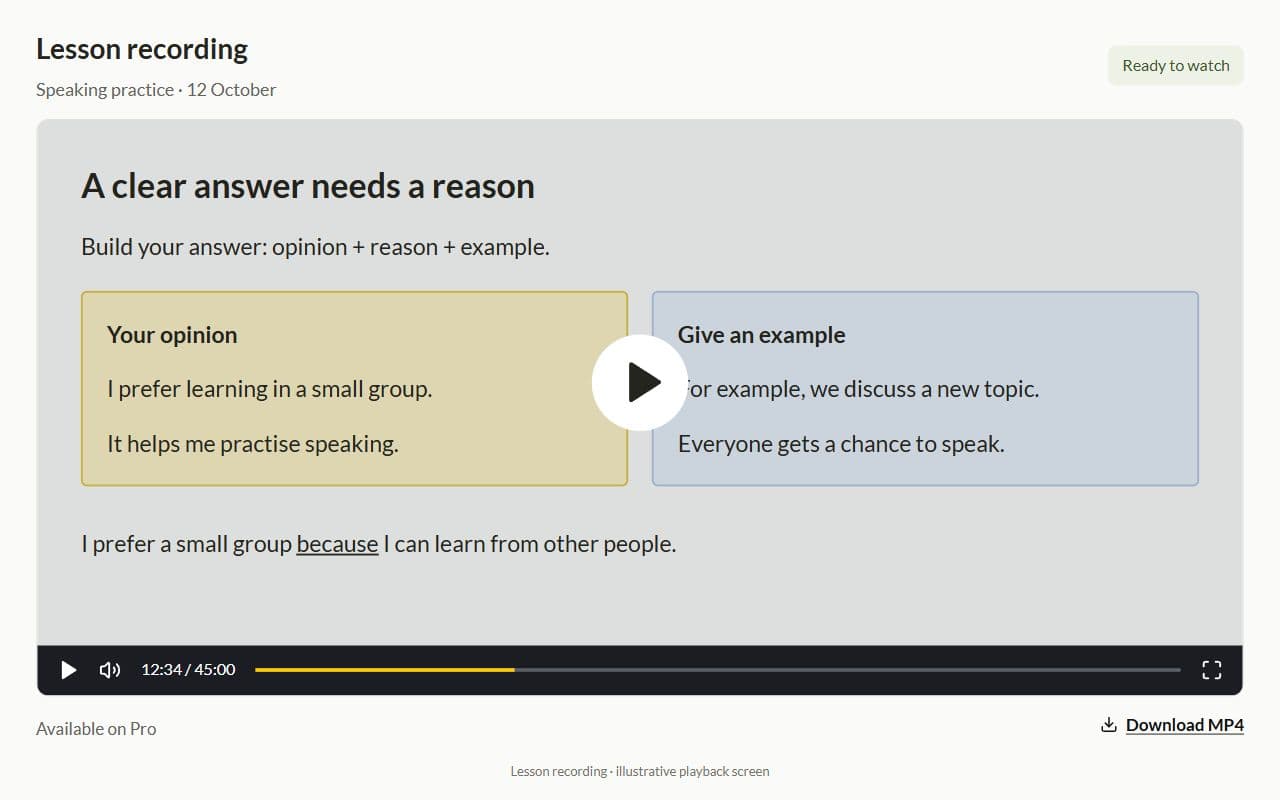Image resolution: width=1280 pixels, height=800 pixels.
Task: Click the Ready to watch status badge
Action: (1176, 66)
